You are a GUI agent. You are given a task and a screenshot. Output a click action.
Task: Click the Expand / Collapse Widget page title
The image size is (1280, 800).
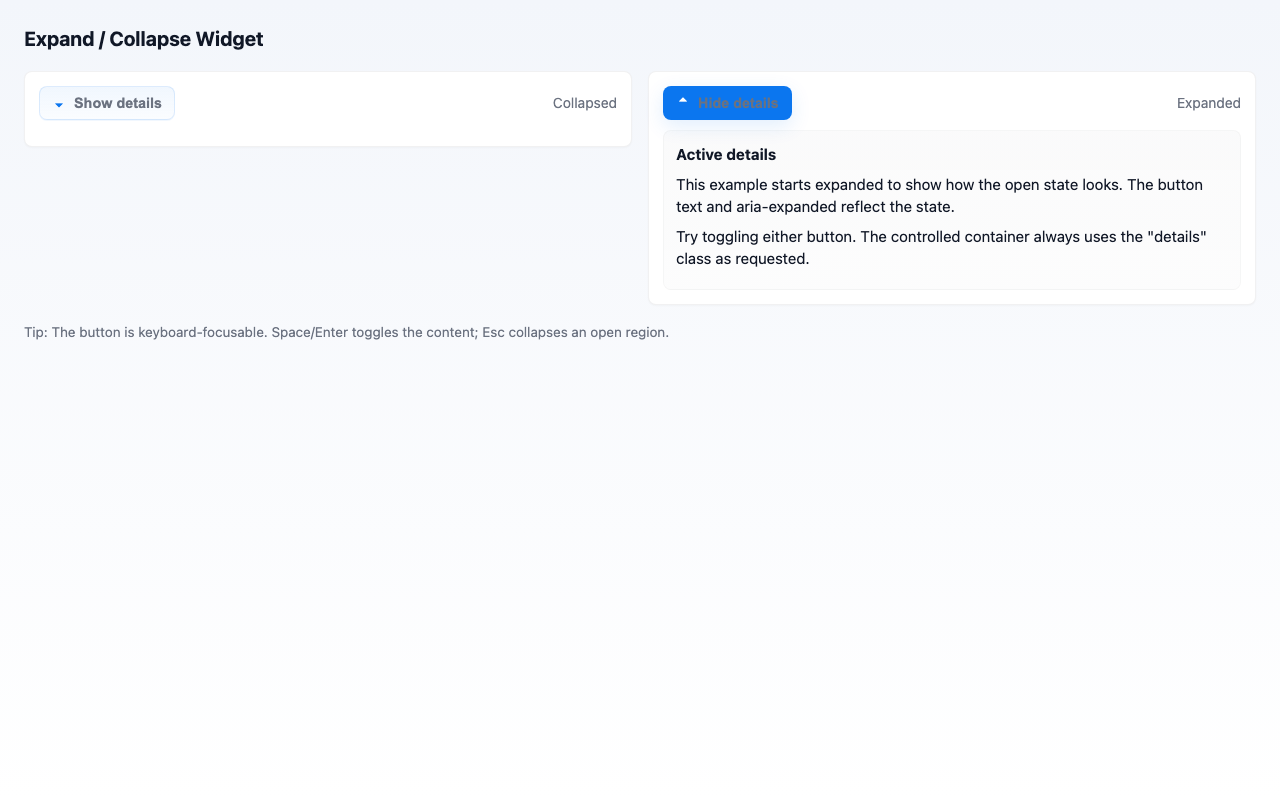coord(143,39)
